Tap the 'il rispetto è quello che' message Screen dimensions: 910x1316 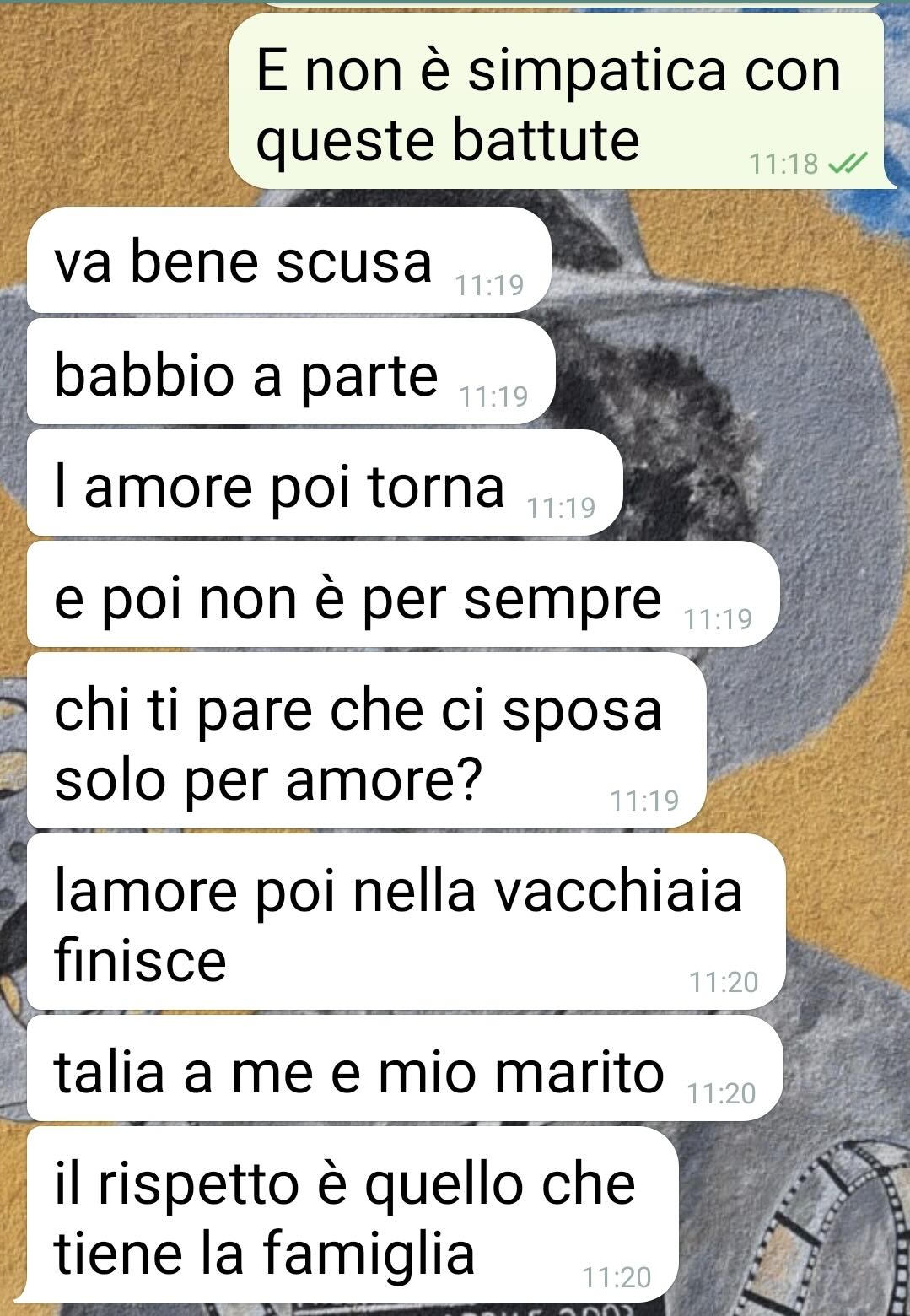(x=353, y=1216)
